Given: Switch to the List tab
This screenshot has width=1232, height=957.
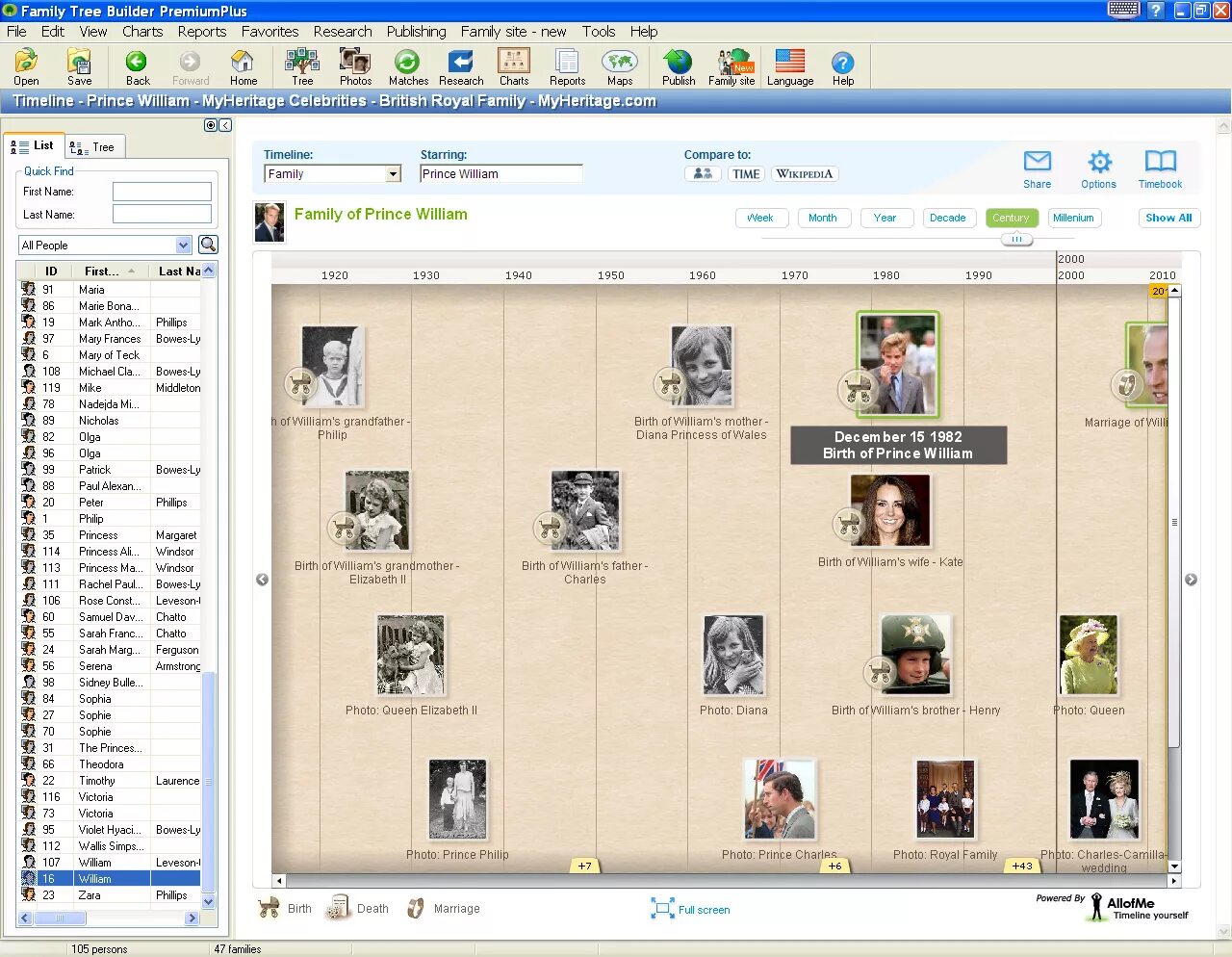Looking at the screenshot, I should [34, 145].
